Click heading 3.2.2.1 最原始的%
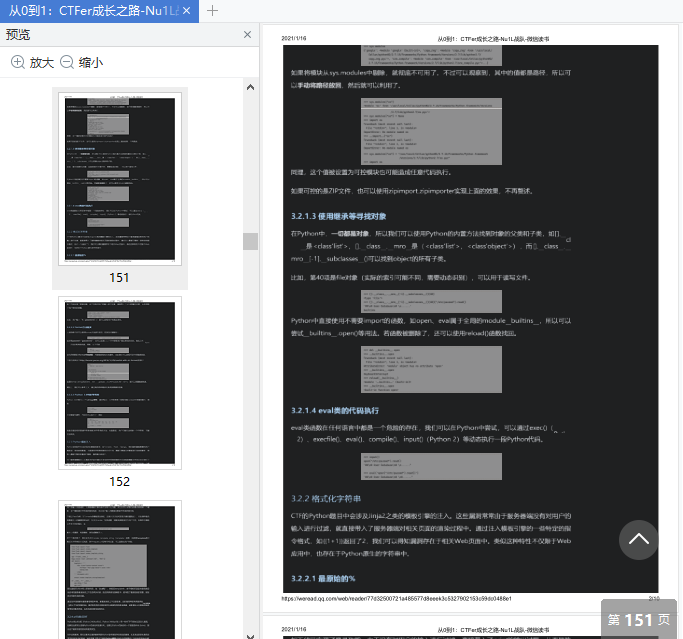 coord(323,578)
